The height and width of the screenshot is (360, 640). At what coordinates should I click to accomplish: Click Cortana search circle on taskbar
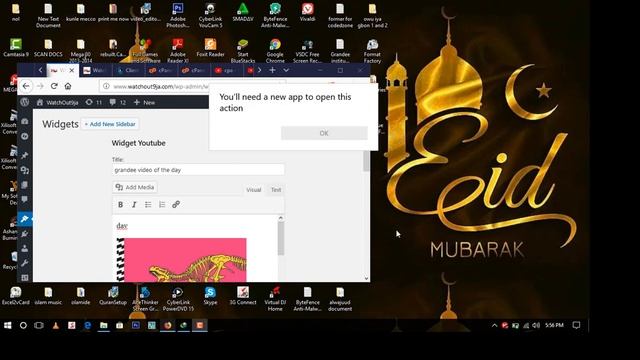click(x=23, y=325)
